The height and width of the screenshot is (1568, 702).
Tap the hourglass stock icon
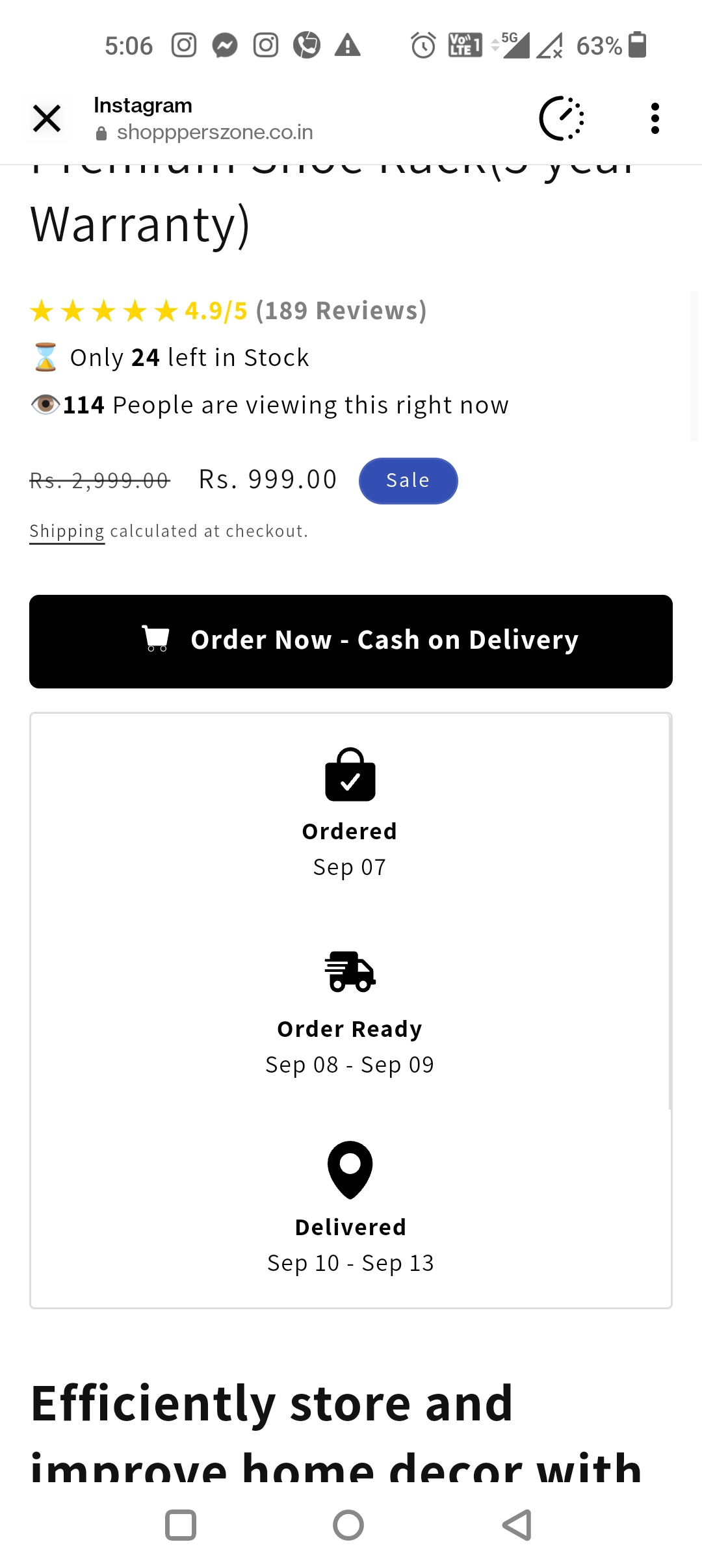pos(45,358)
